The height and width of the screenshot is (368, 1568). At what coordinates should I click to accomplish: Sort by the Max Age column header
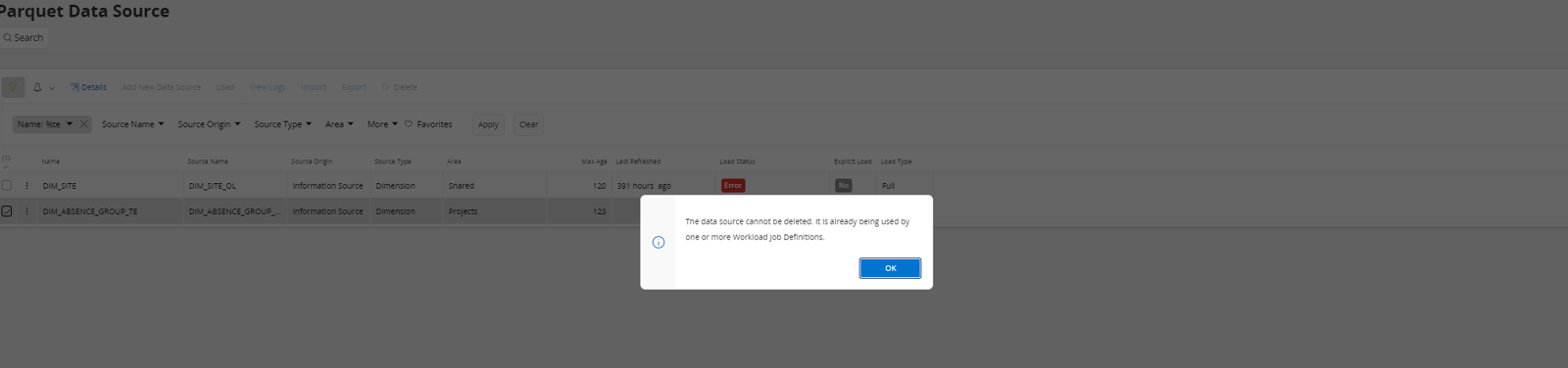tap(594, 161)
